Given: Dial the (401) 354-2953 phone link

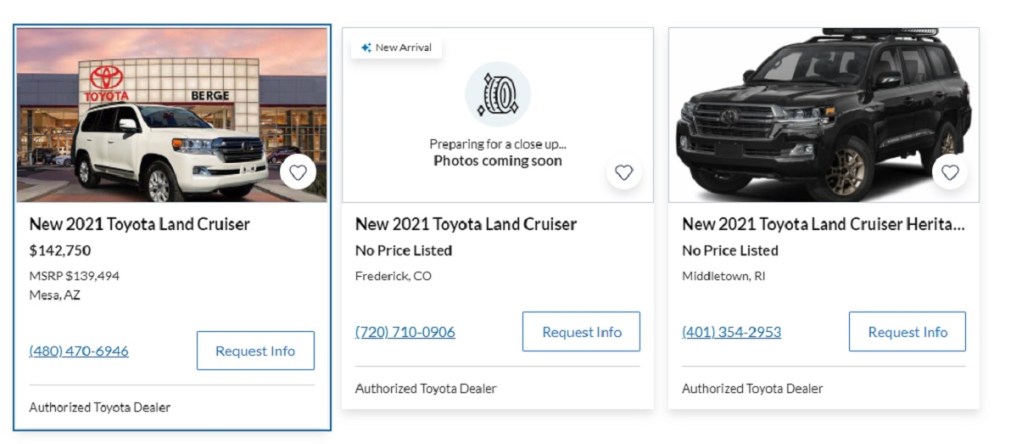Looking at the screenshot, I should (x=731, y=332).
